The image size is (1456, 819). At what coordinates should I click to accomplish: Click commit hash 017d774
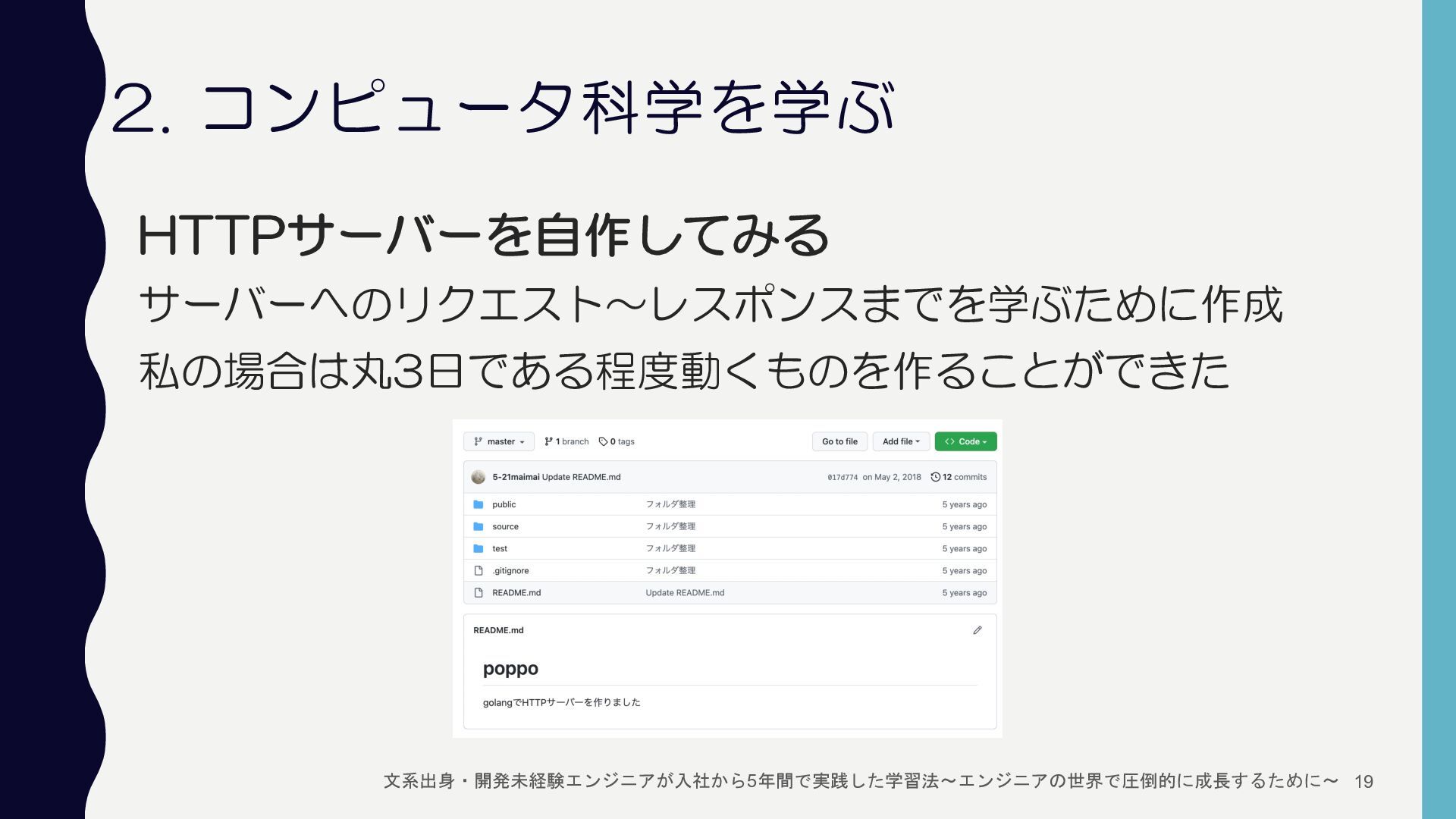pos(843,478)
